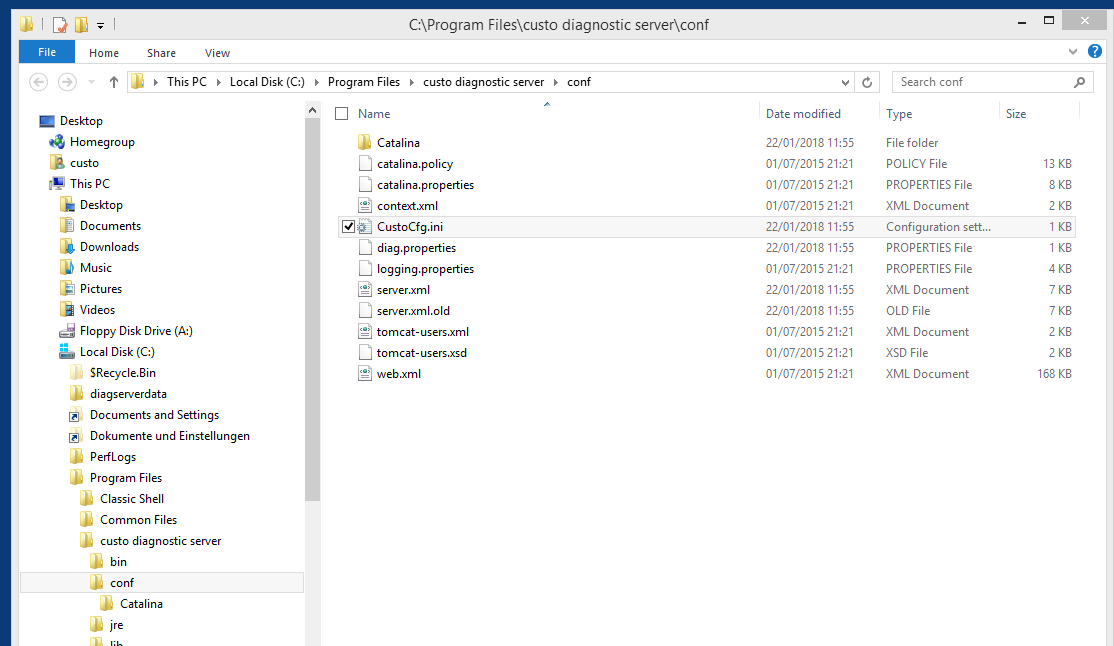Toggle the select-all checkbox beside the Name header
This screenshot has width=1114, height=646.
[x=342, y=114]
